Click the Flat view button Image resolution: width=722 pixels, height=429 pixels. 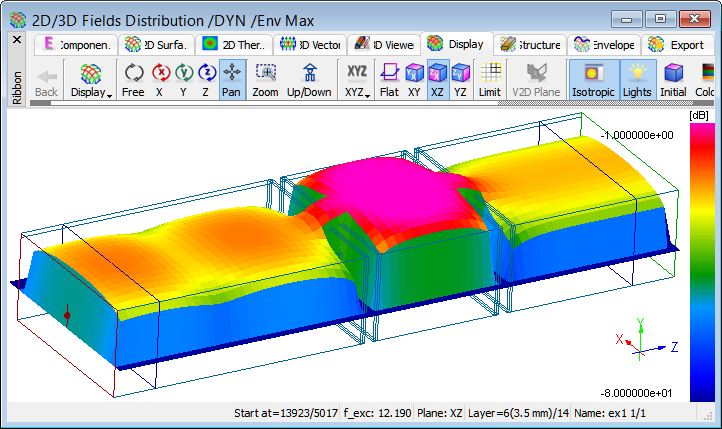389,80
